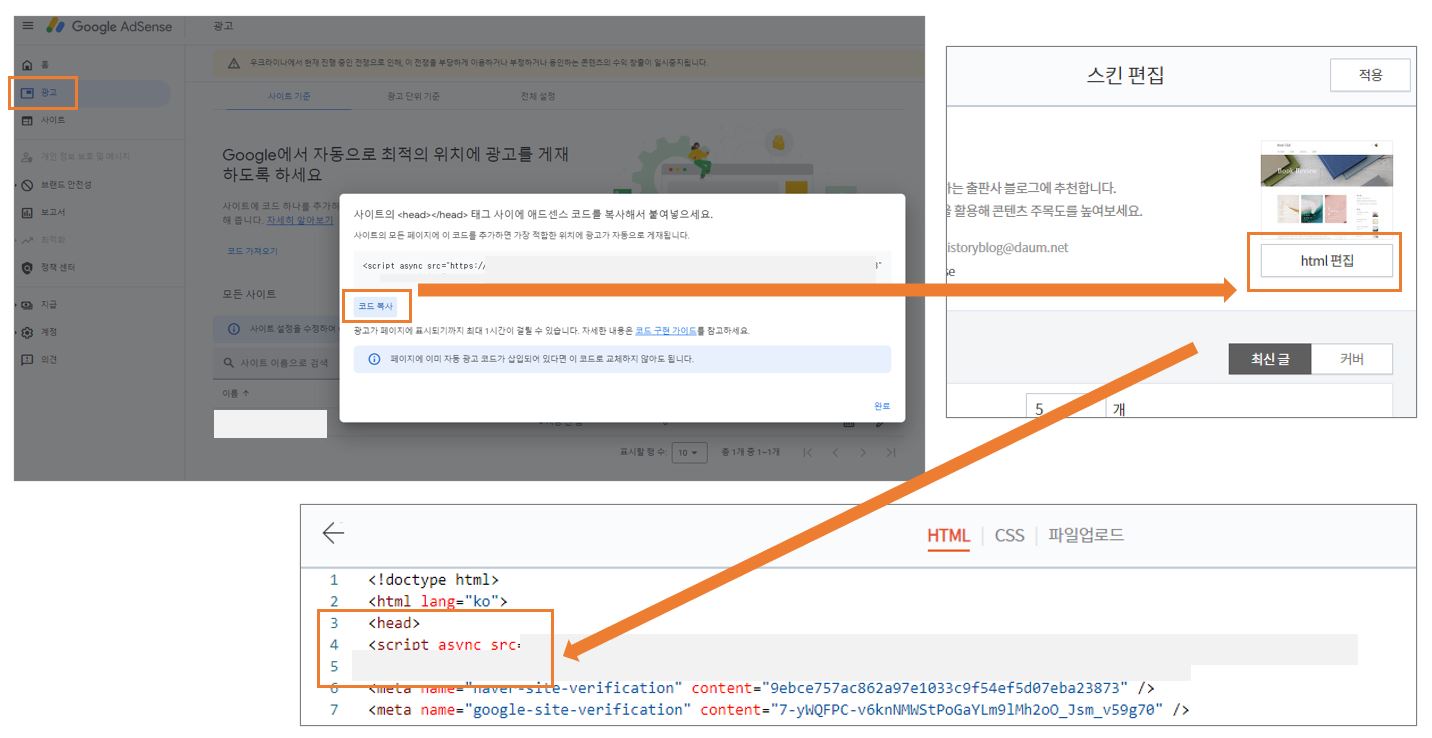Switch to the HTML tab in the editor
Viewport: 1432px width, 738px height.
(948, 536)
